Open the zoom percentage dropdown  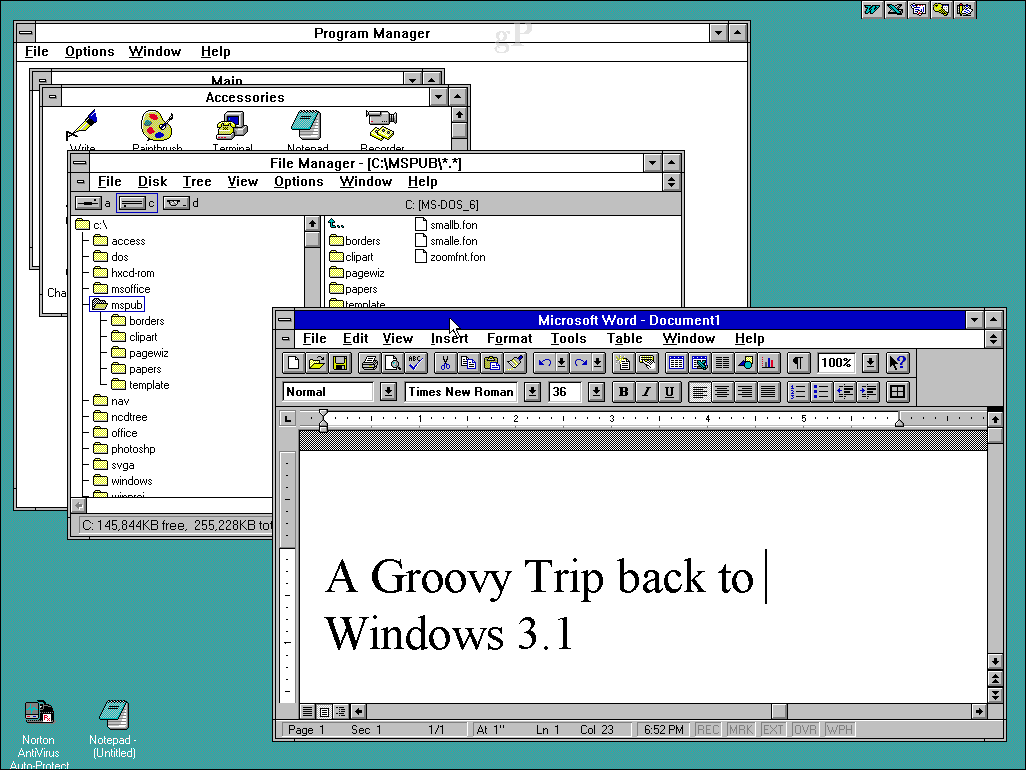click(869, 362)
